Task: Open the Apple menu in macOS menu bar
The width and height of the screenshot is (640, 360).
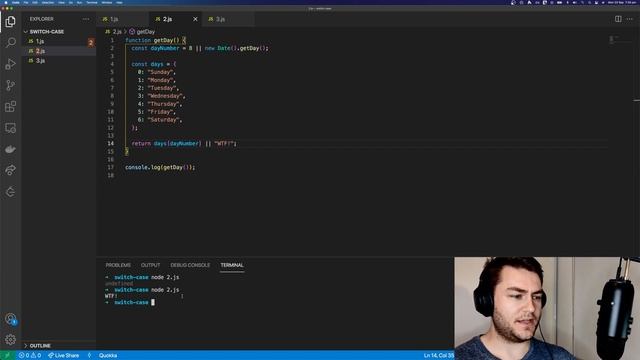Action: tap(6, 2)
